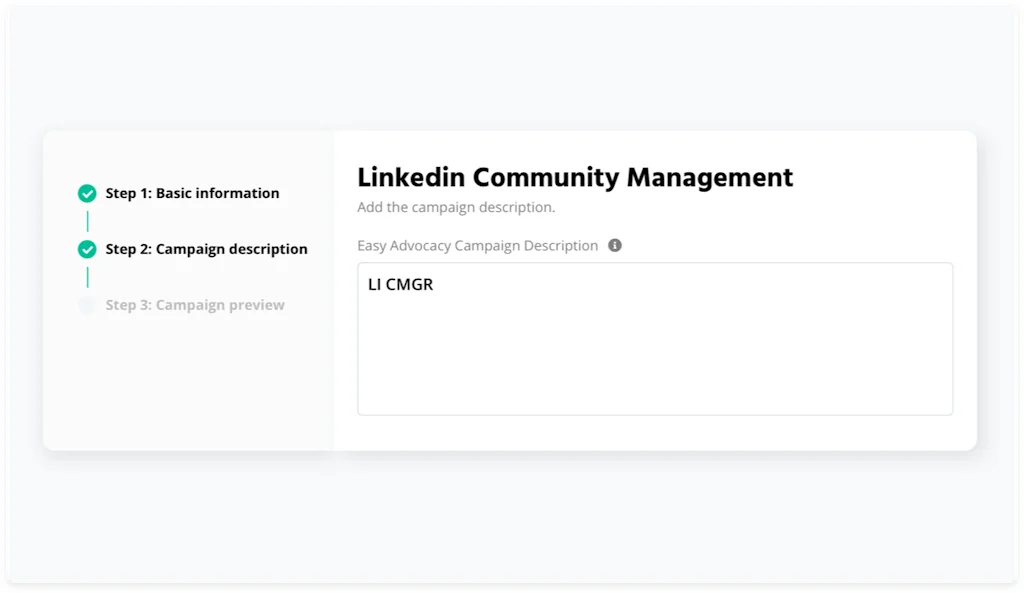Go to Step 3: Campaign preview

195,306
